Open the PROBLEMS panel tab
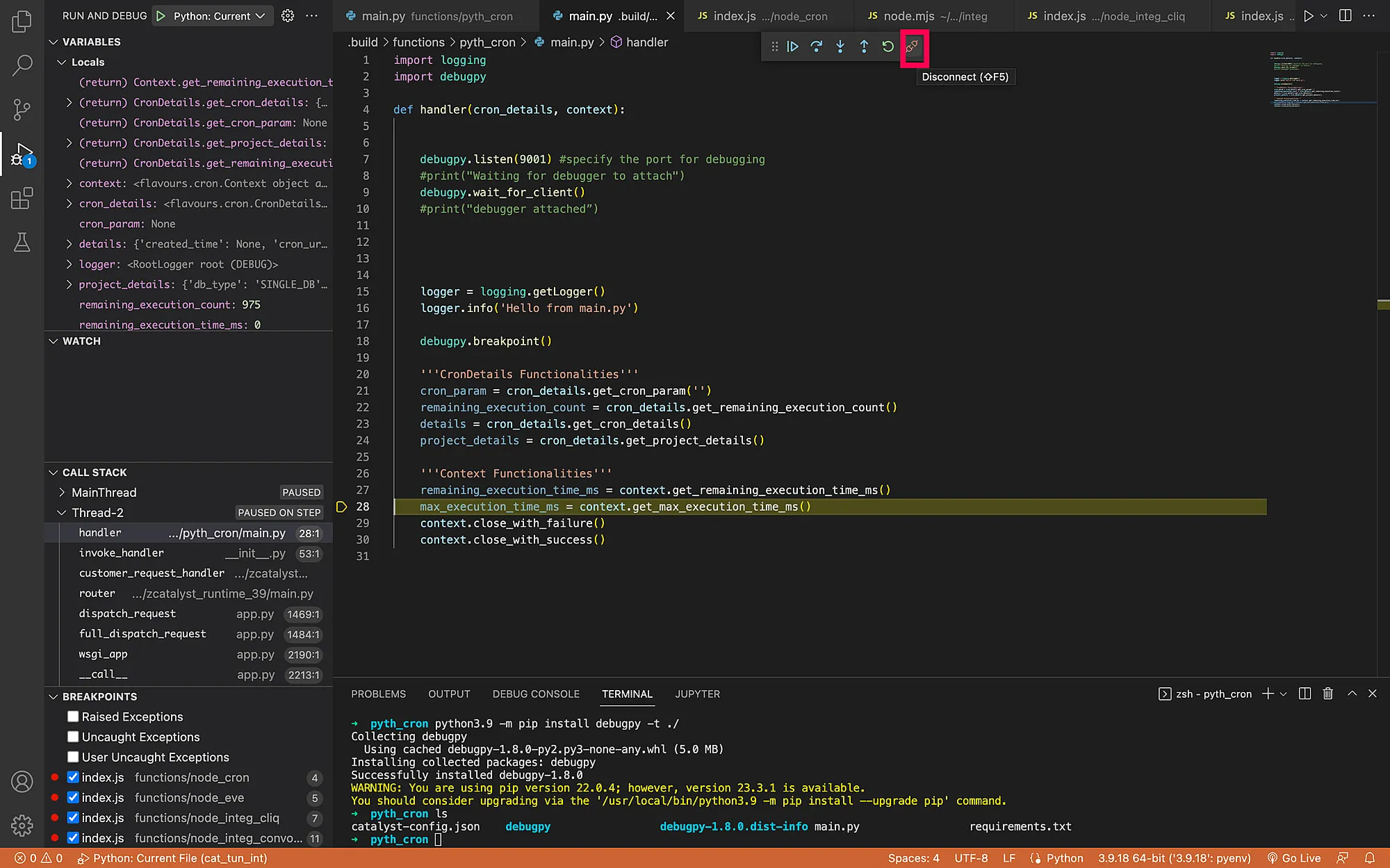 378,694
